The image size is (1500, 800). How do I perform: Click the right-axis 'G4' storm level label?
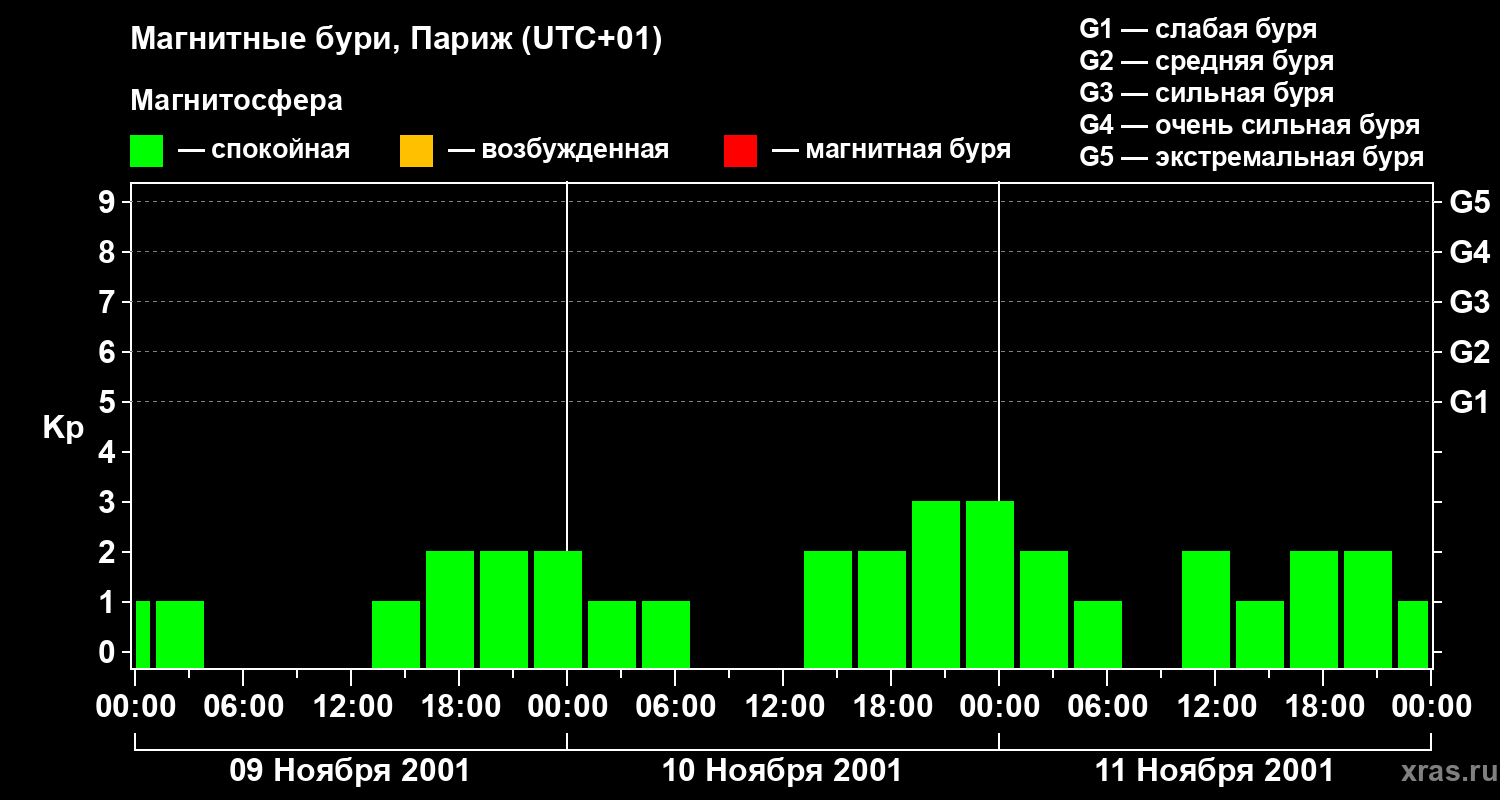(x=1470, y=252)
